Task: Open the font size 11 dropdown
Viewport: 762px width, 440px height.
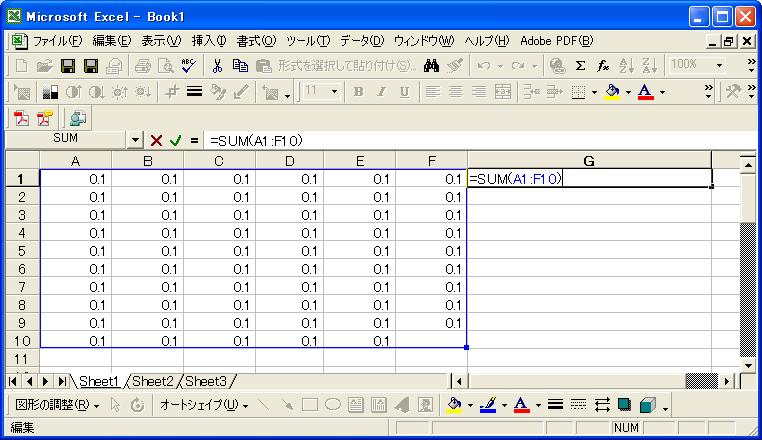Action: pyautogui.click(x=334, y=91)
